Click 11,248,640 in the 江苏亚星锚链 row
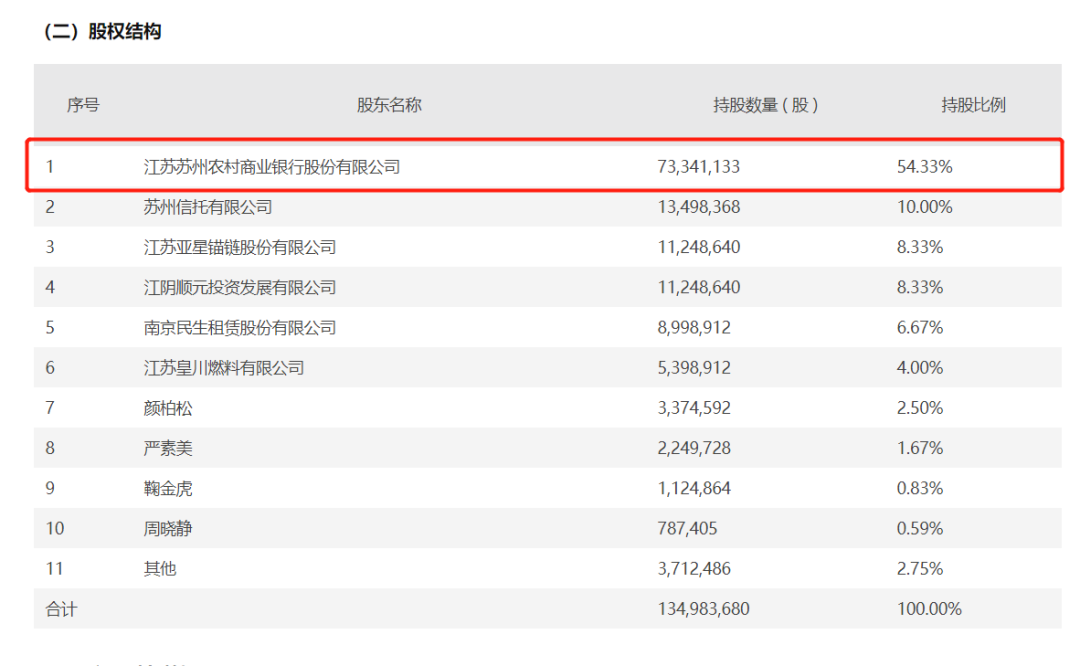This screenshot has width=1080, height=666. [698, 247]
